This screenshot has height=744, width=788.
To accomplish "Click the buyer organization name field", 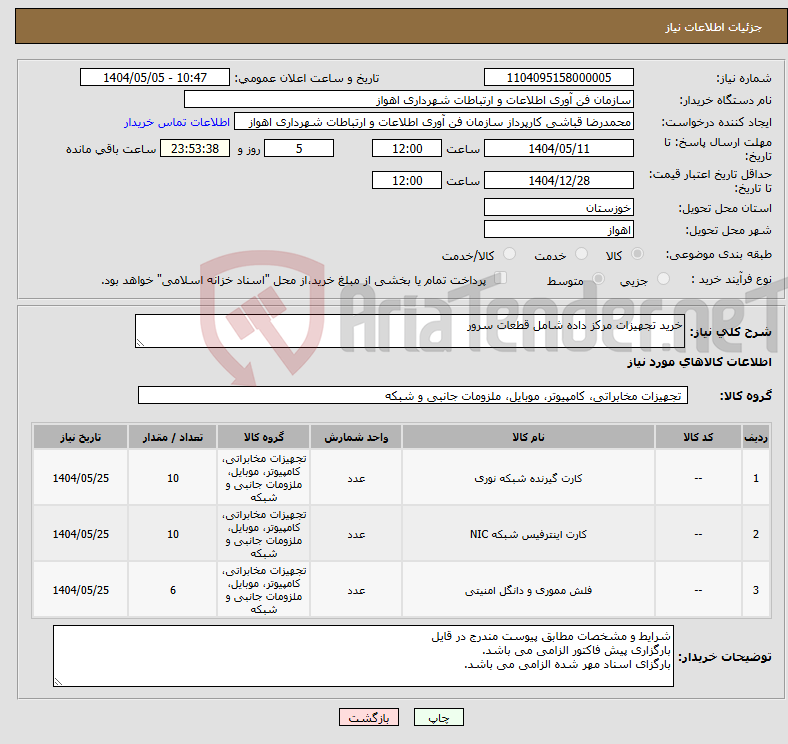I will click(x=409, y=100).
